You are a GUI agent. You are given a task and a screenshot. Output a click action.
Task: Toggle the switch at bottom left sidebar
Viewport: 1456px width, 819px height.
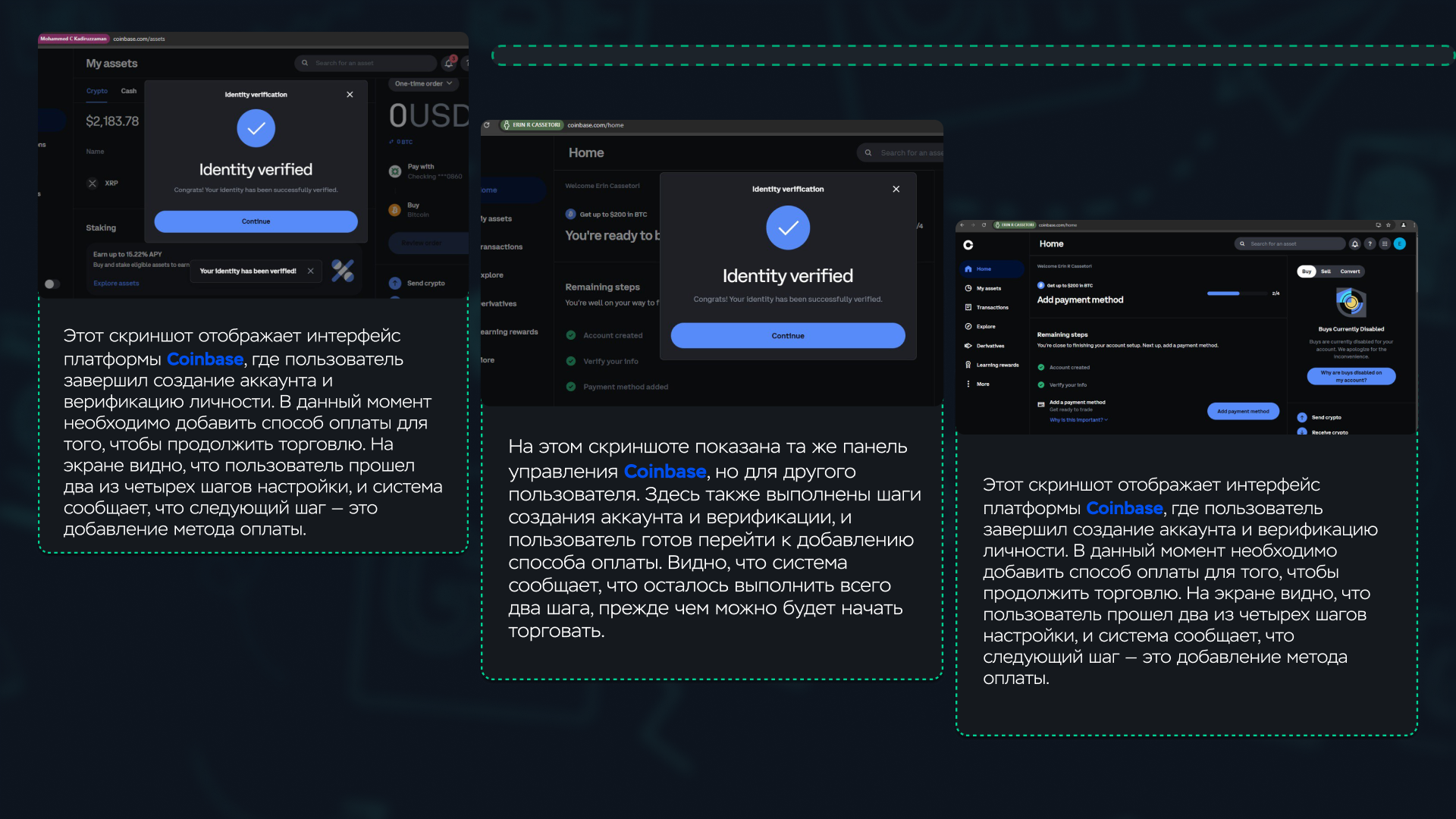[x=52, y=284]
